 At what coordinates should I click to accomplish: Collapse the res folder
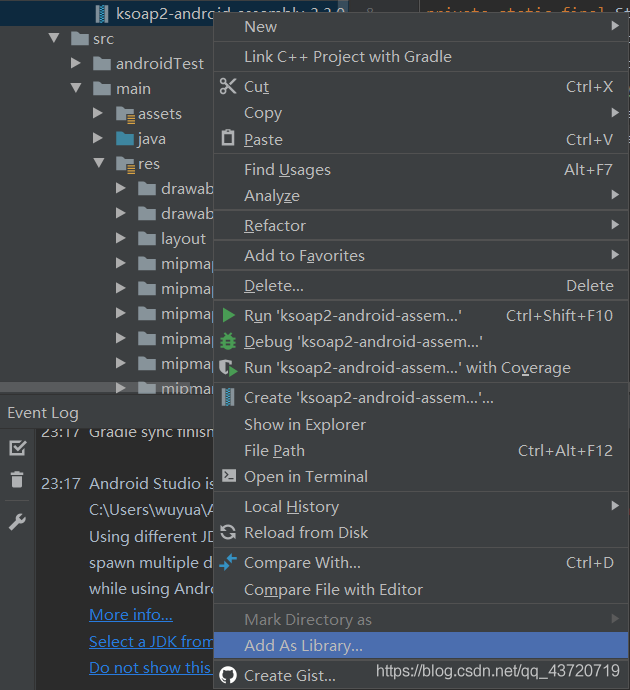point(99,163)
